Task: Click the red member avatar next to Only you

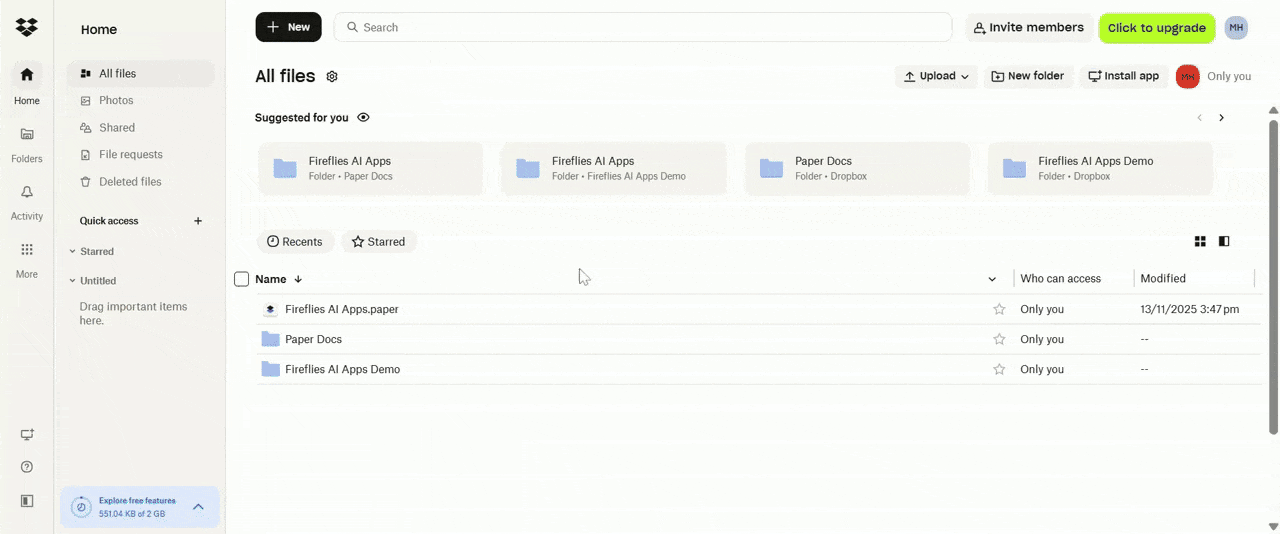Action: 1188,76
